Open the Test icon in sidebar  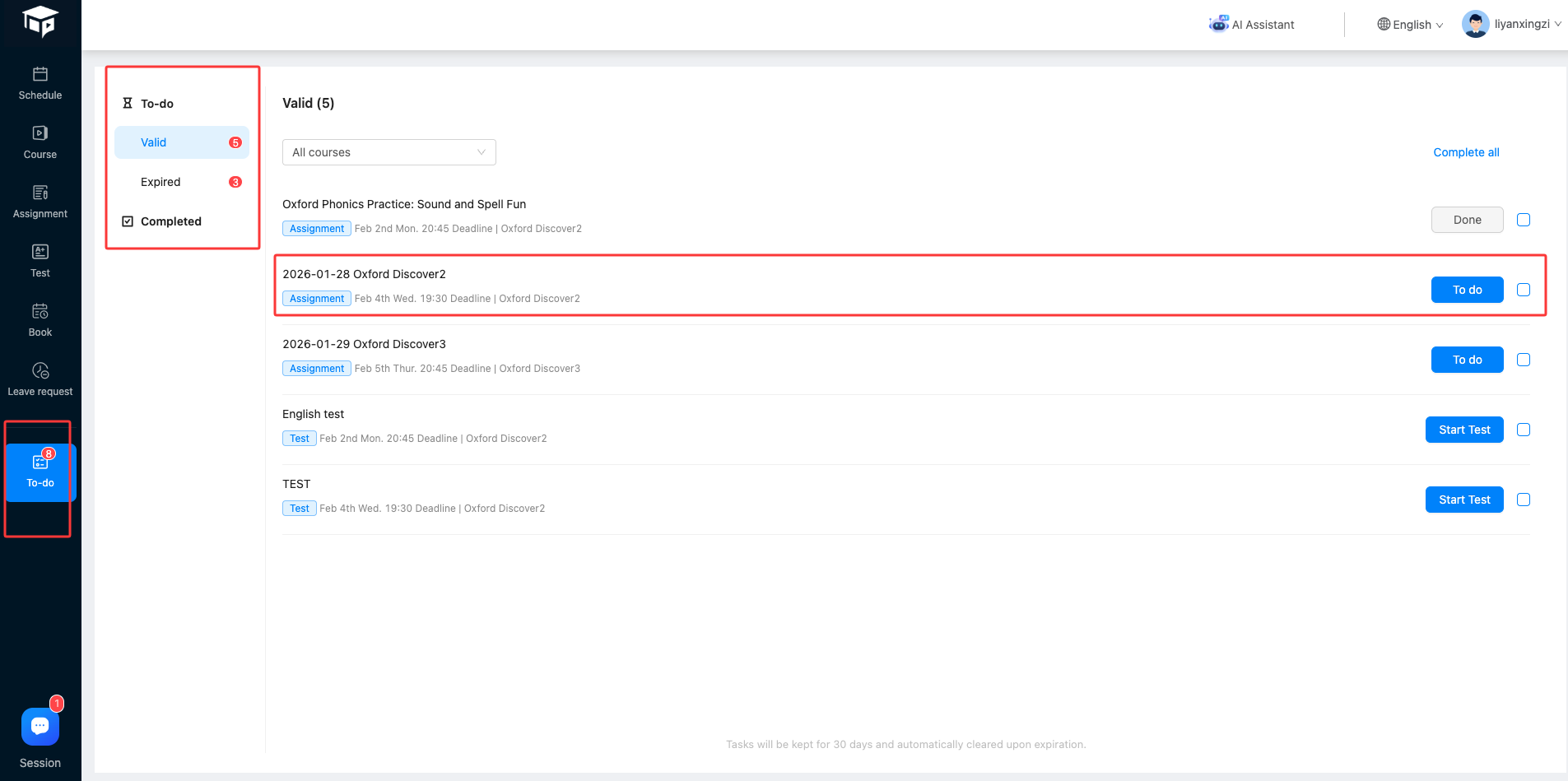(40, 252)
